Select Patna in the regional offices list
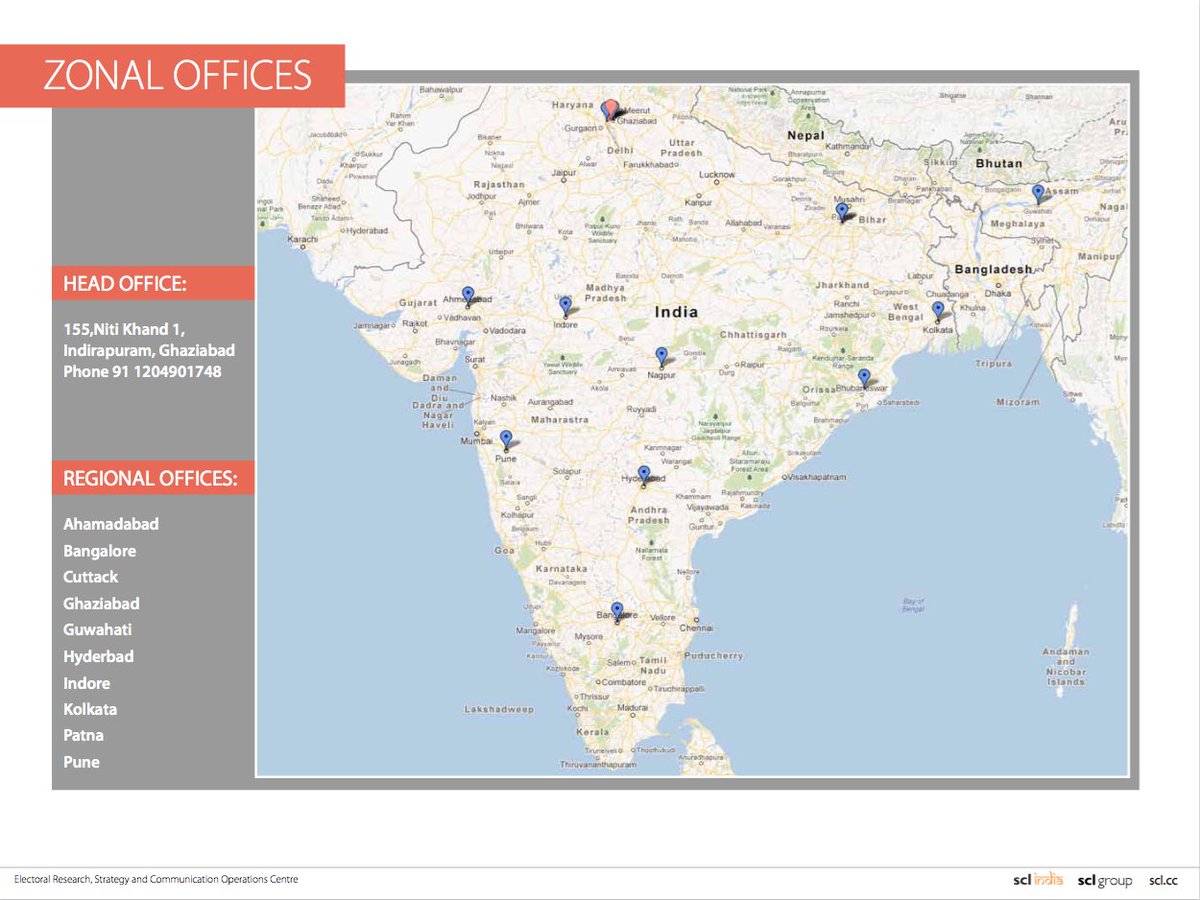1200x900 pixels. 83,735
